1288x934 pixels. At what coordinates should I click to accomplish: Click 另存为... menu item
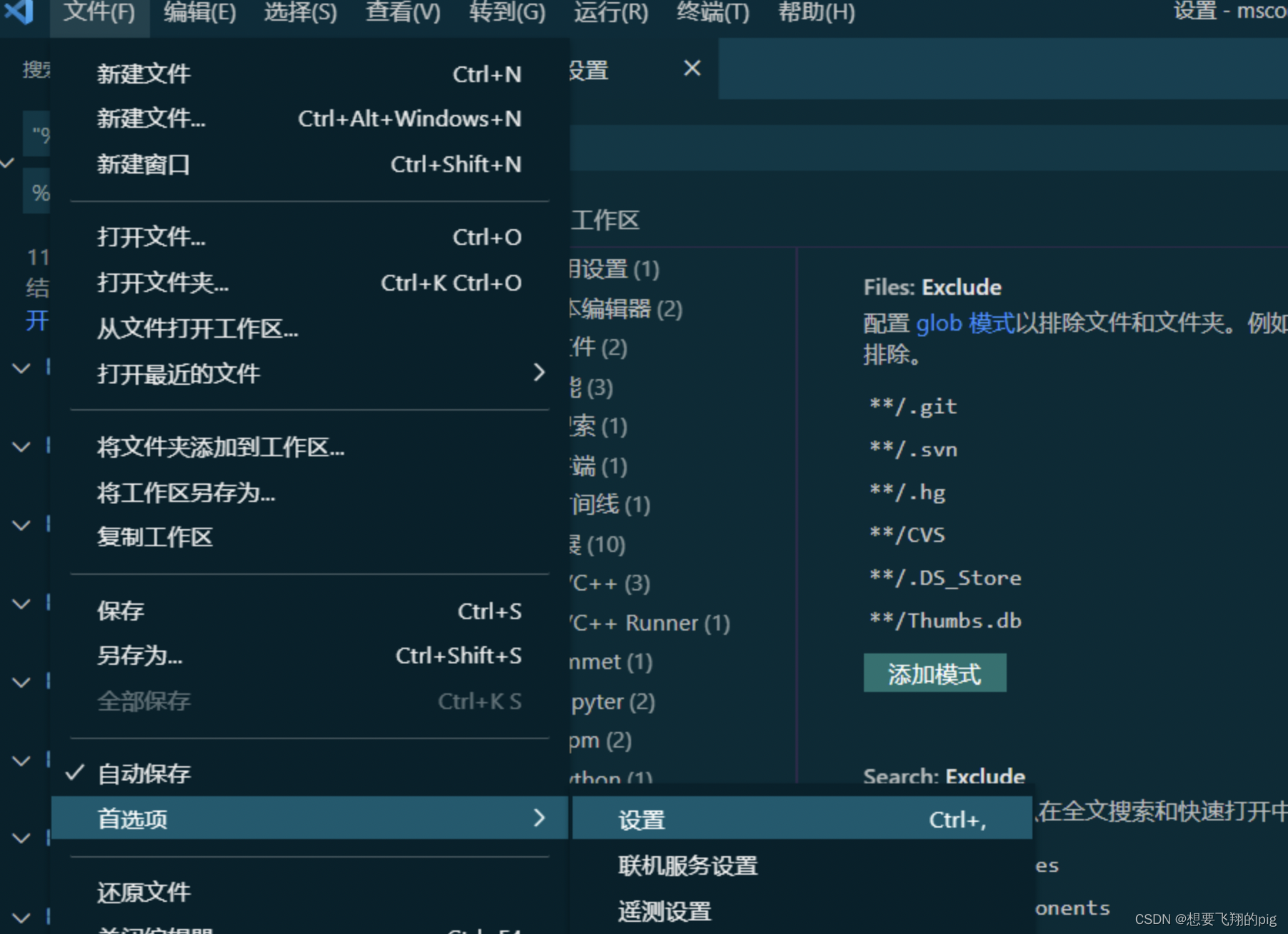point(309,656)
